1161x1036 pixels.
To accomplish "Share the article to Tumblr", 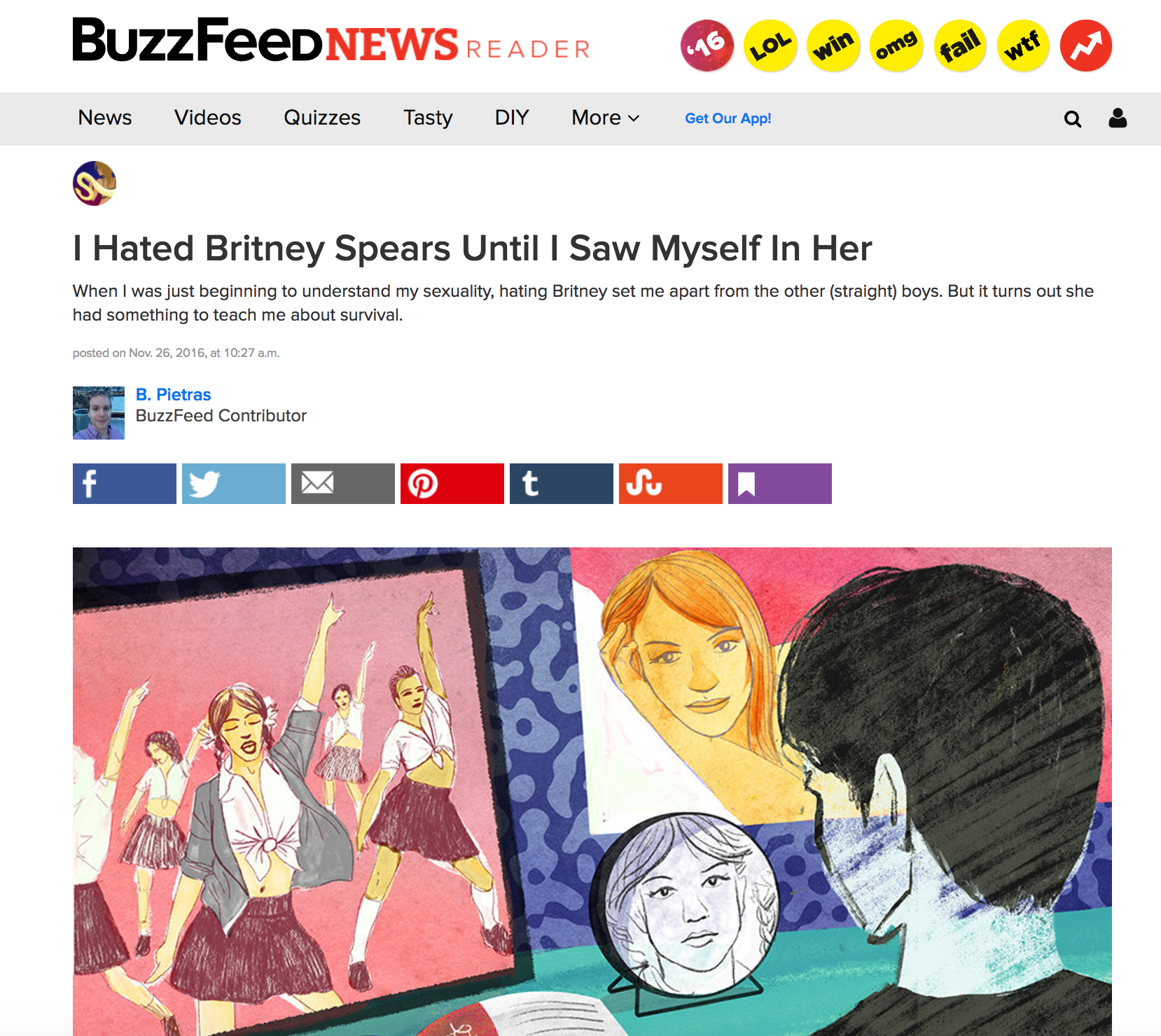I will 562,484.
